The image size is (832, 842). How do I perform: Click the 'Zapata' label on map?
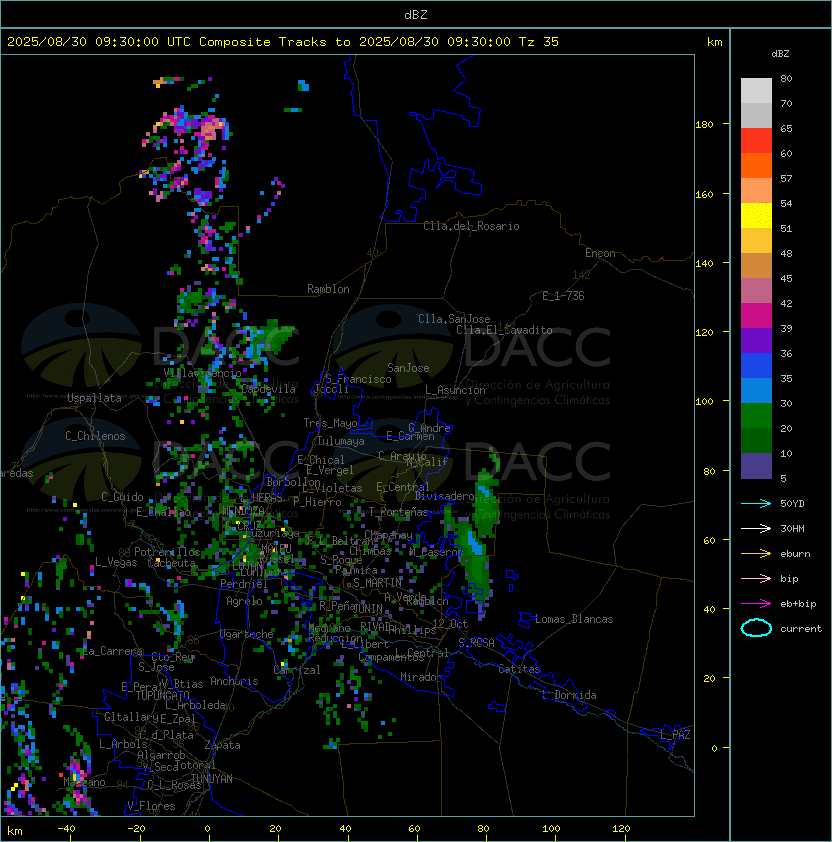pyautogui.click(x=222, y=745)
